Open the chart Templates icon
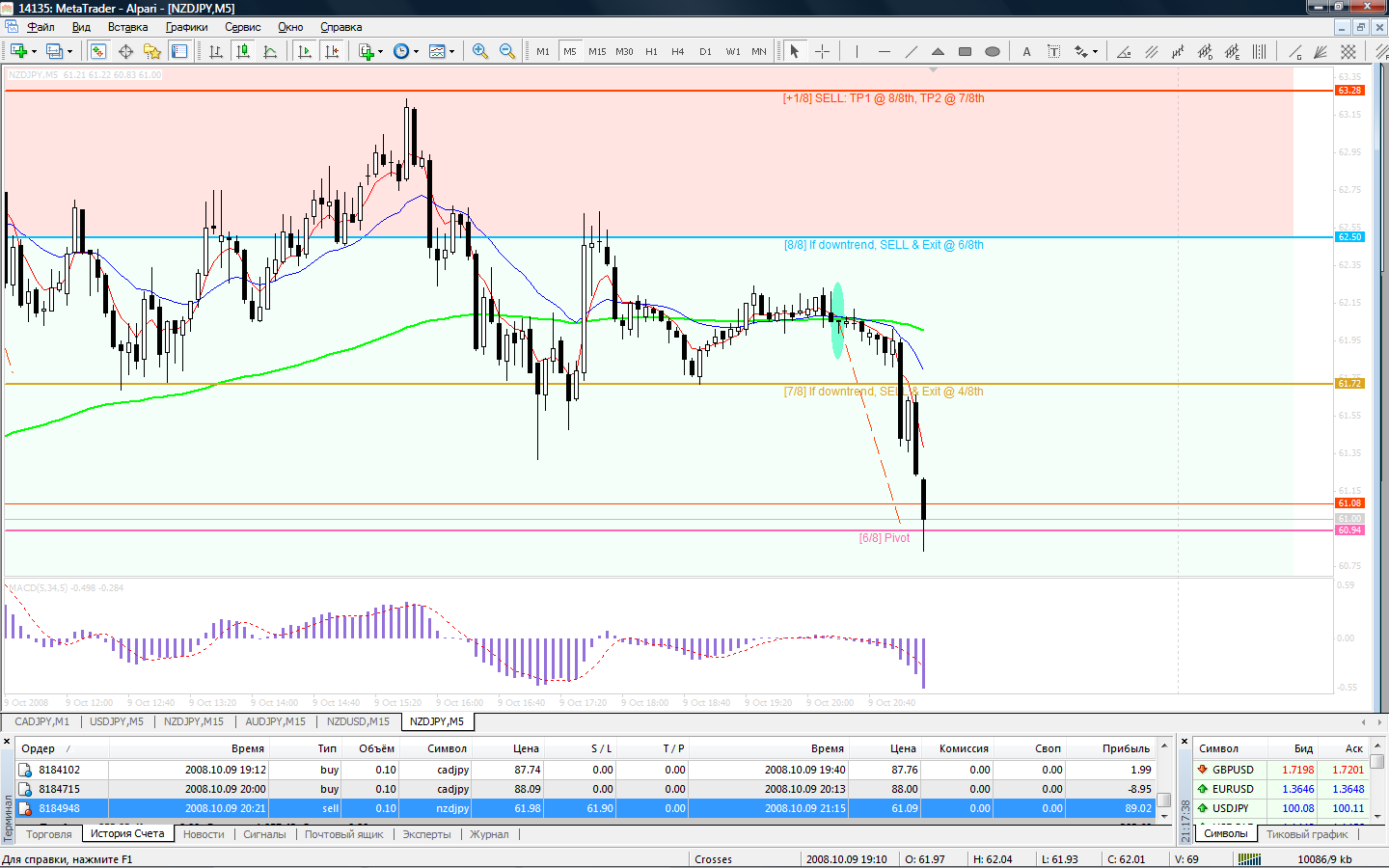 [x=437, y=51]
